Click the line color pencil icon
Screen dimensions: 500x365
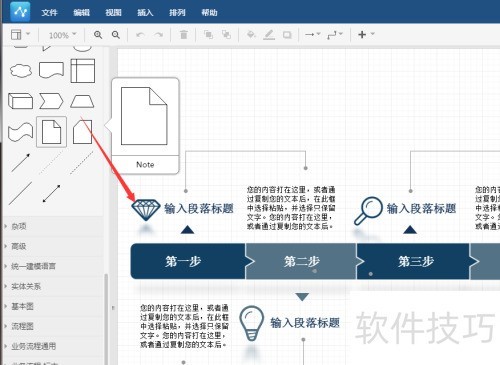click(269, 35)
